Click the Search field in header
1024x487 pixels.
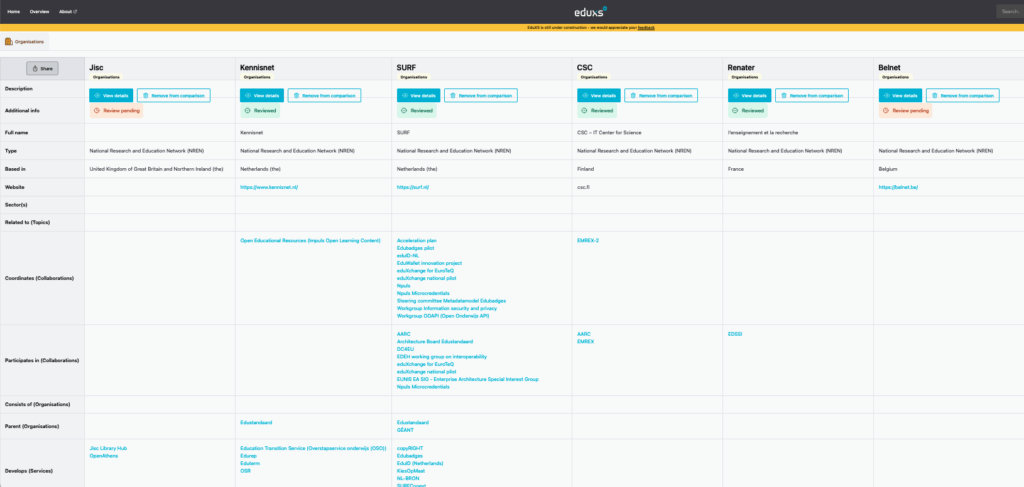[x=1010, y=11]
